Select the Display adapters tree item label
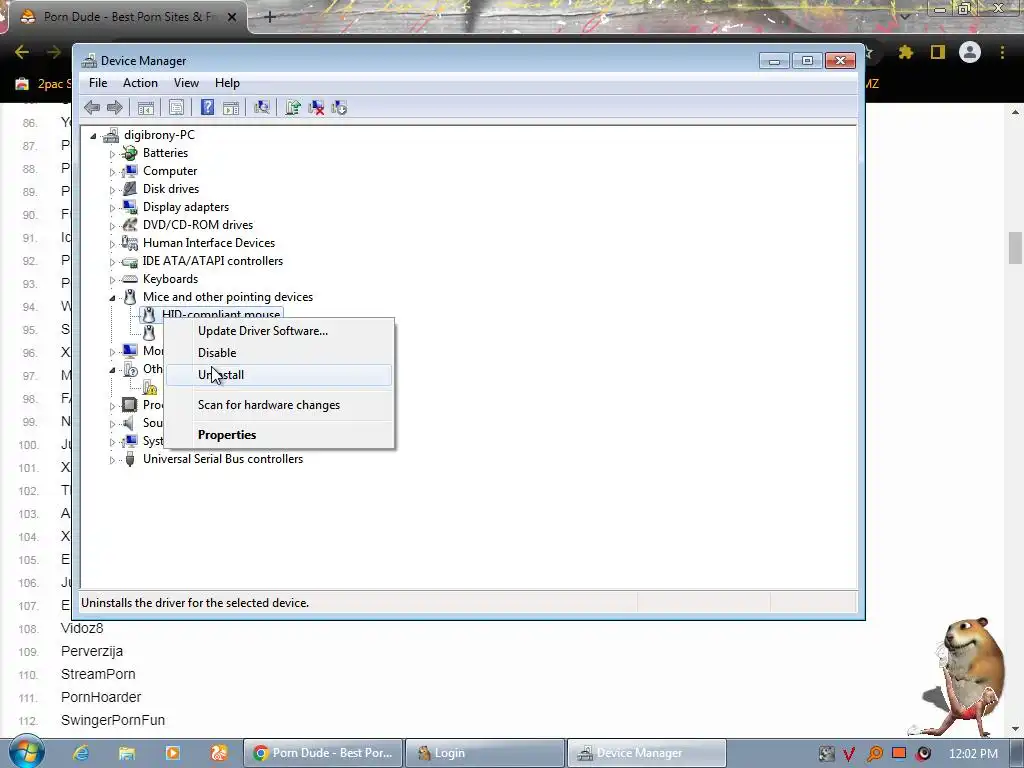 (x=186, y=207)
